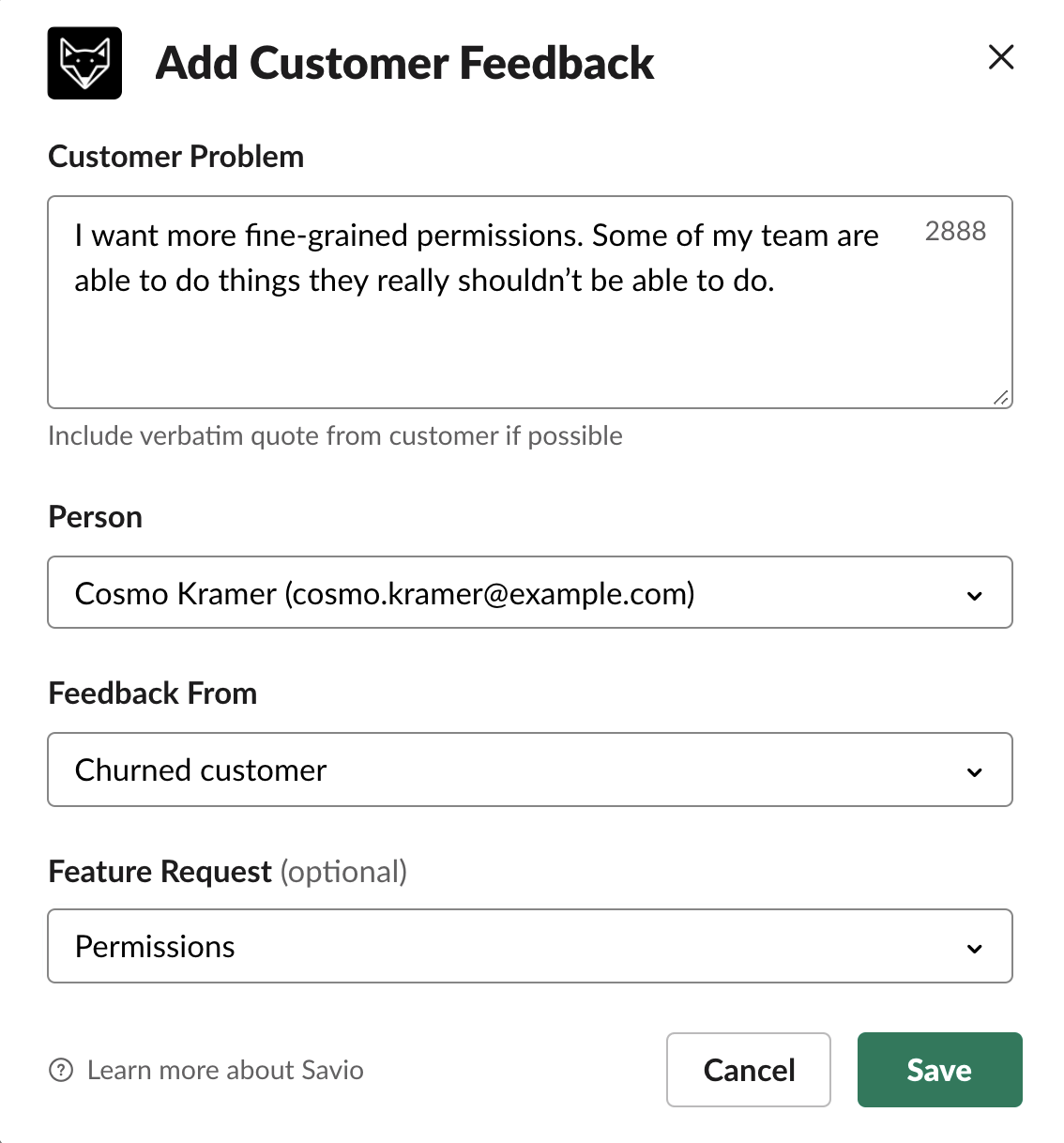
Task: Click the Feedback From chevron arrow
Action: [x=975, y=771]
